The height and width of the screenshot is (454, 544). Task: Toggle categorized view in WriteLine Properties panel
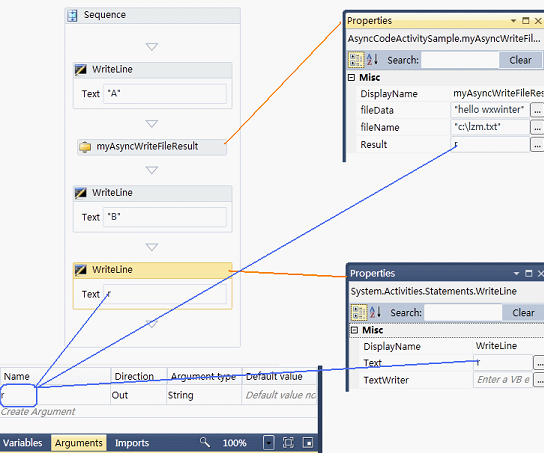click(x=359, y=312)
